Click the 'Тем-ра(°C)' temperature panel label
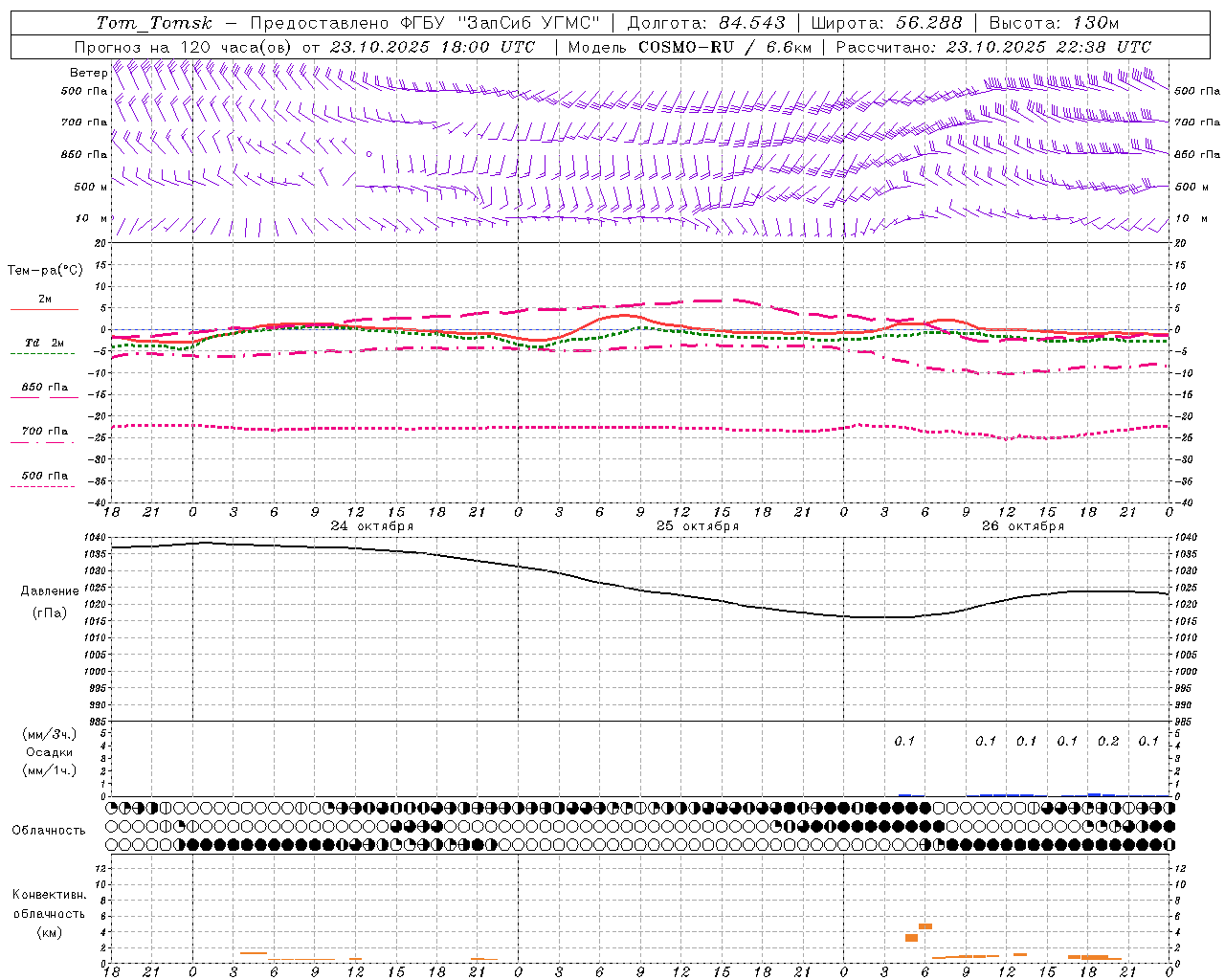This screenshot has width=1225, height=980. [46, 271]
